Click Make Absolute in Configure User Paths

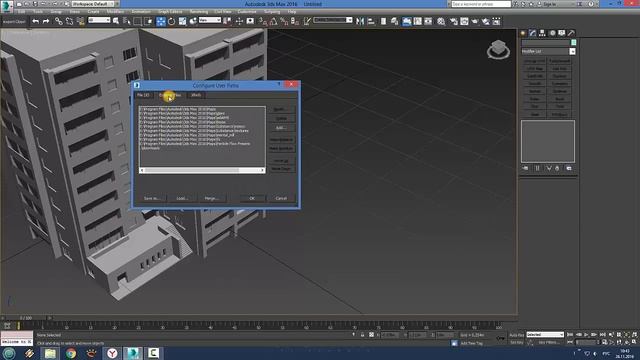pyautogui.click(x=281, y=149)
